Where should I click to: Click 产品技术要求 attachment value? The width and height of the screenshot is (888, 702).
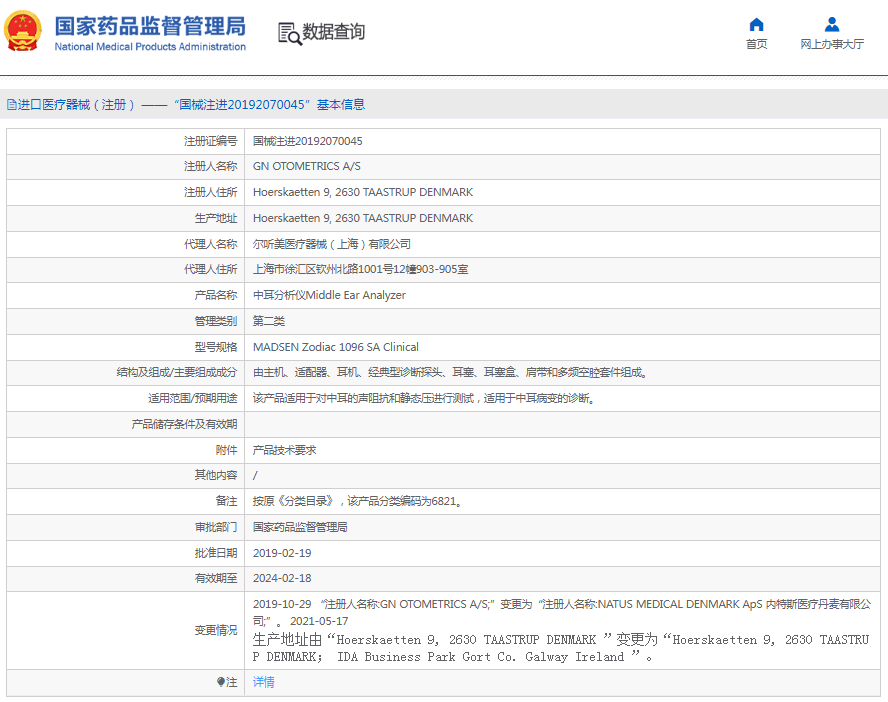(284, 450)
